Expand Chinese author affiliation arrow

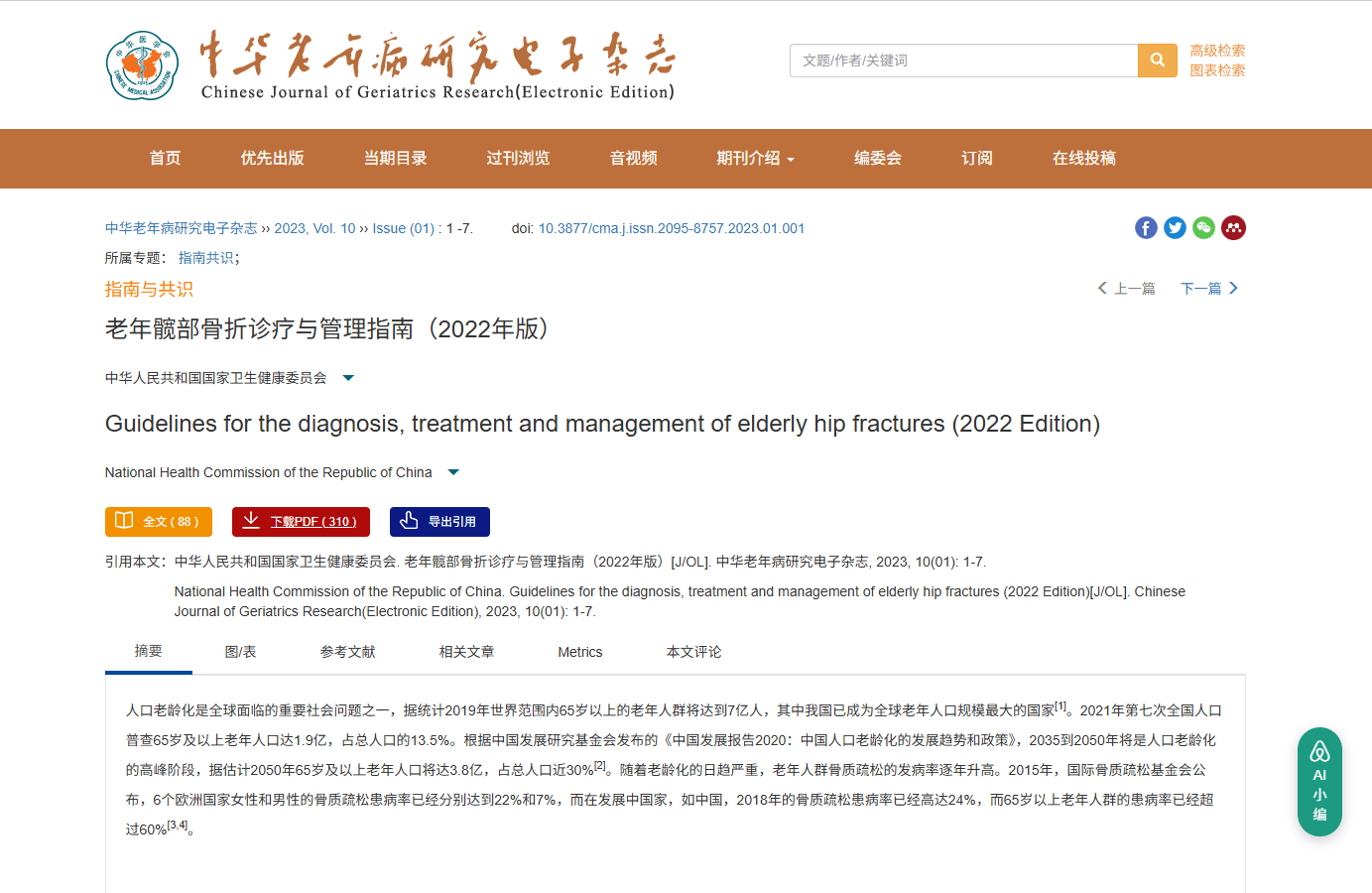click(348, 378)
